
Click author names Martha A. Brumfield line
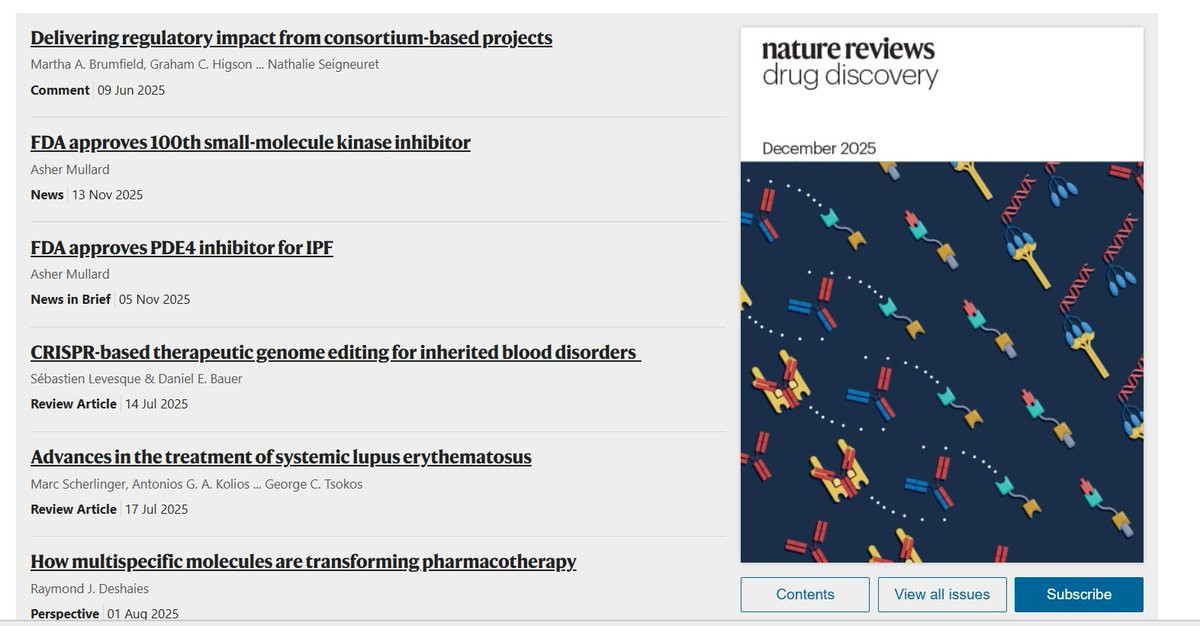click(x=205, y=64)
